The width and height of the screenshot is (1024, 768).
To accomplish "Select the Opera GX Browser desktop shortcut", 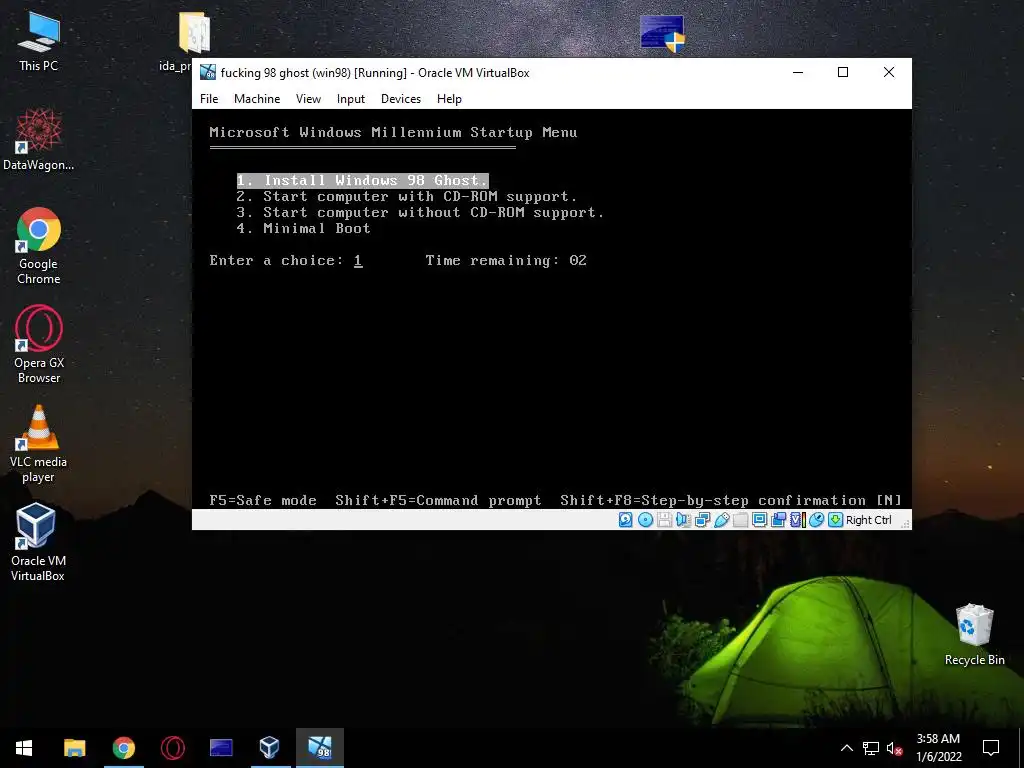I will coord(39,344).
